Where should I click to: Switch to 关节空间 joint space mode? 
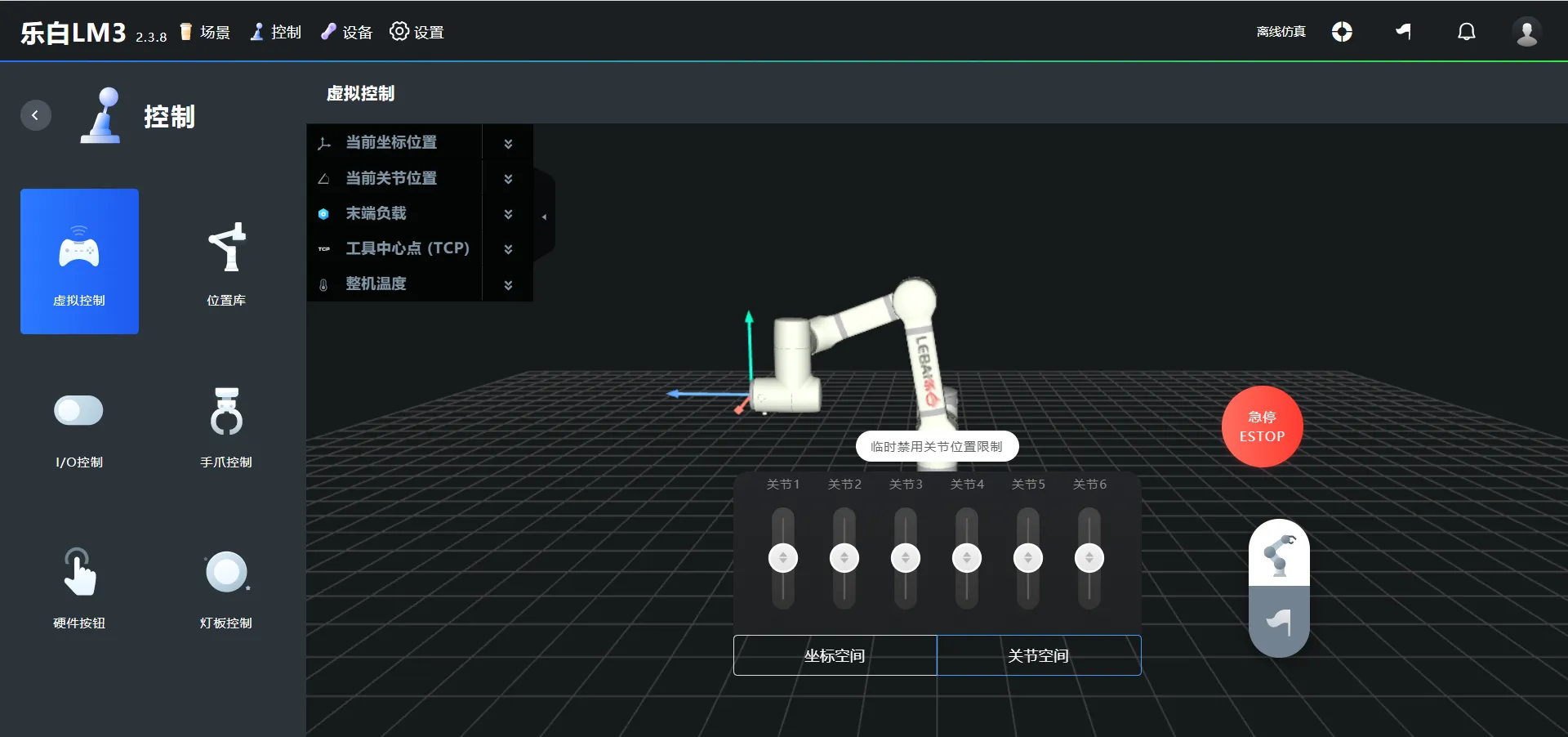point(1038,655)
